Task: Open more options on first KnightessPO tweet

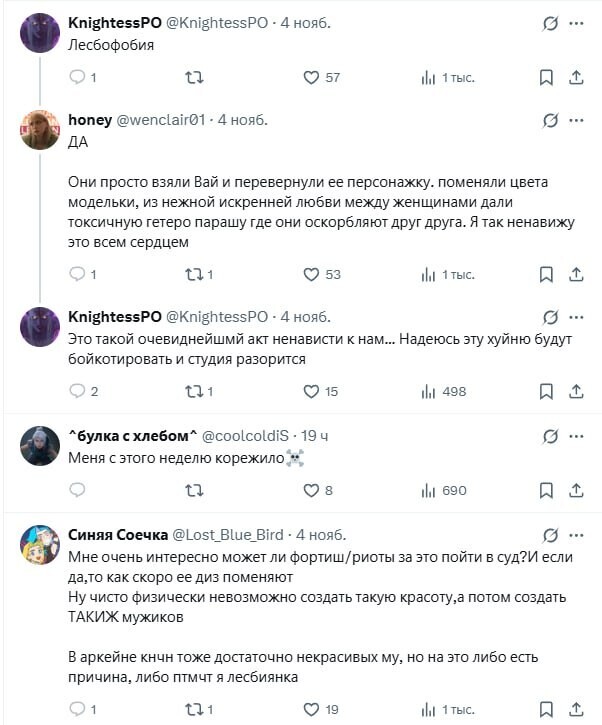Action: coord(576,23)
